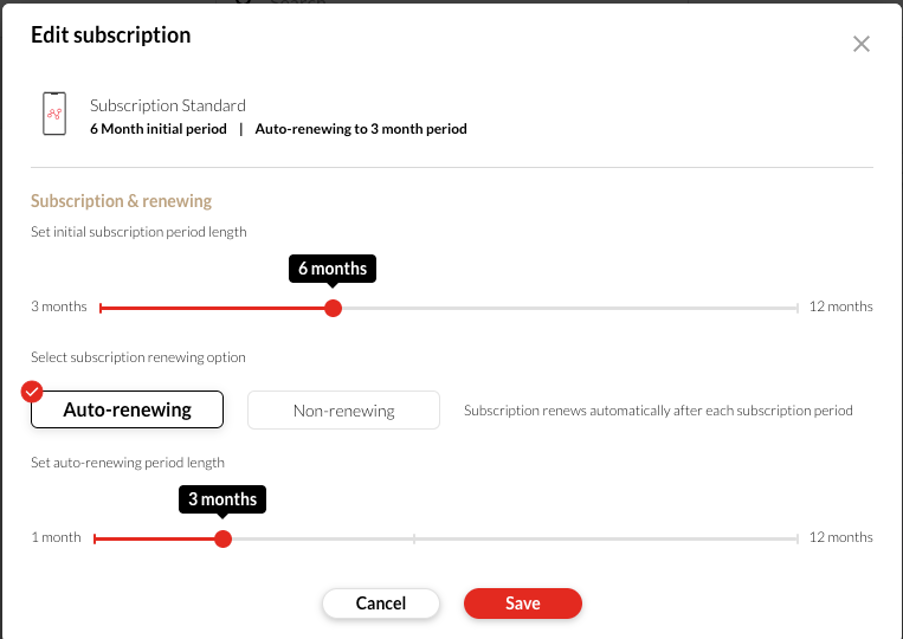Click the middle tick on auto-renewing slider
Screen dimensions: 904x640
coord(414,539)
